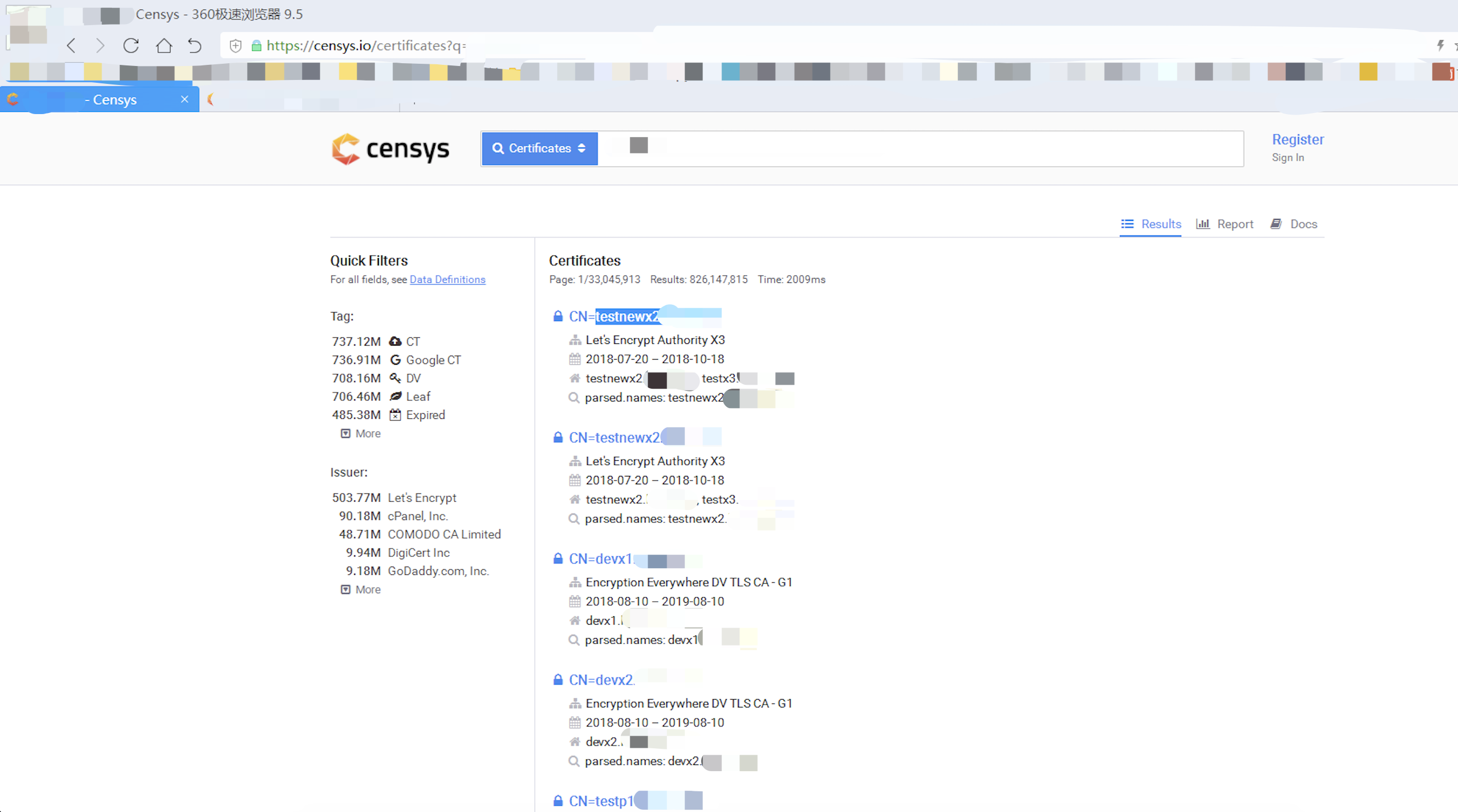Click the search icon beside parsed.names: devx2
1458x812 pixels.
[574, 761]
